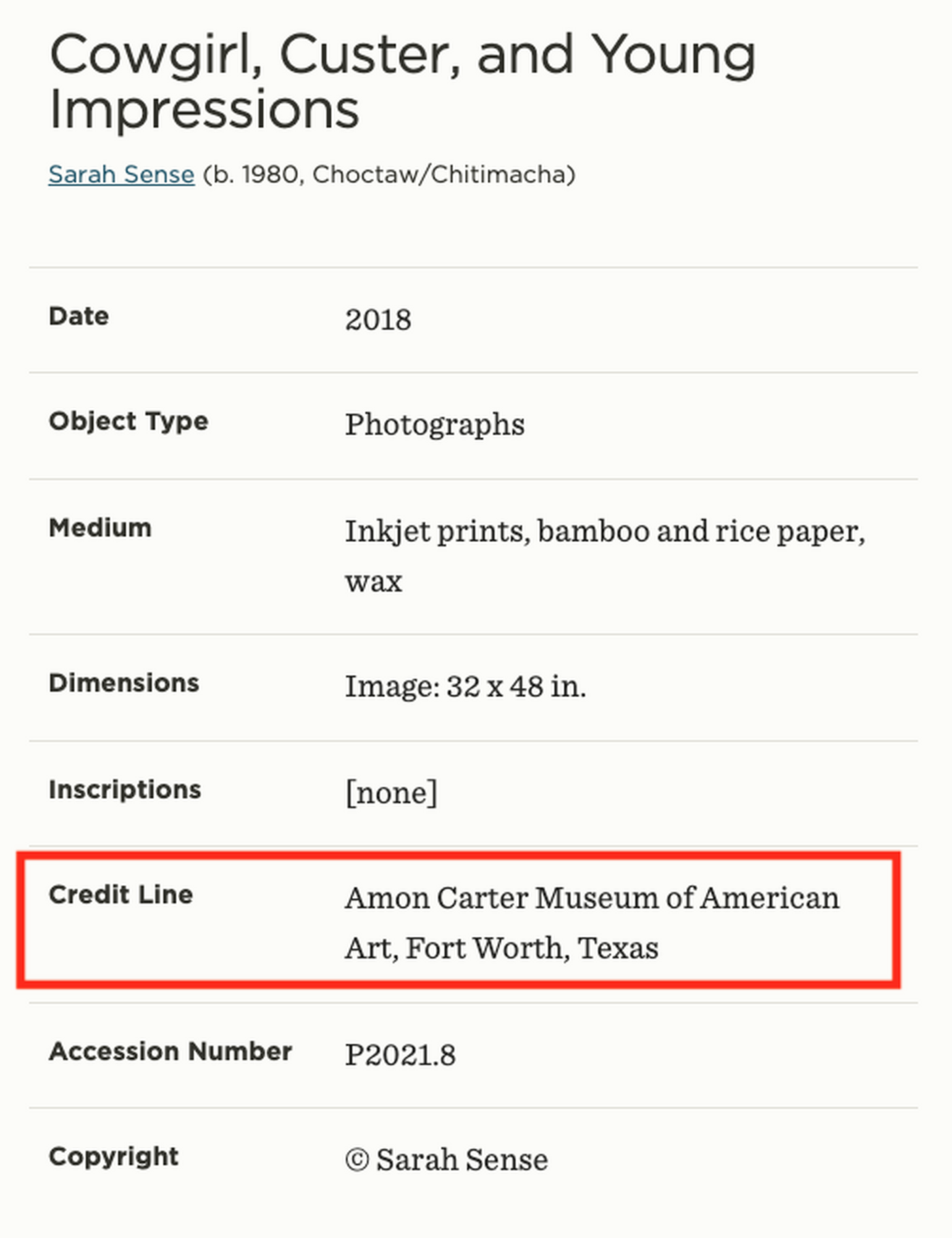Click the P2021.8 accession number
The width and height of the screenshot is (952, 1238).
click(x=401, y=1054)
